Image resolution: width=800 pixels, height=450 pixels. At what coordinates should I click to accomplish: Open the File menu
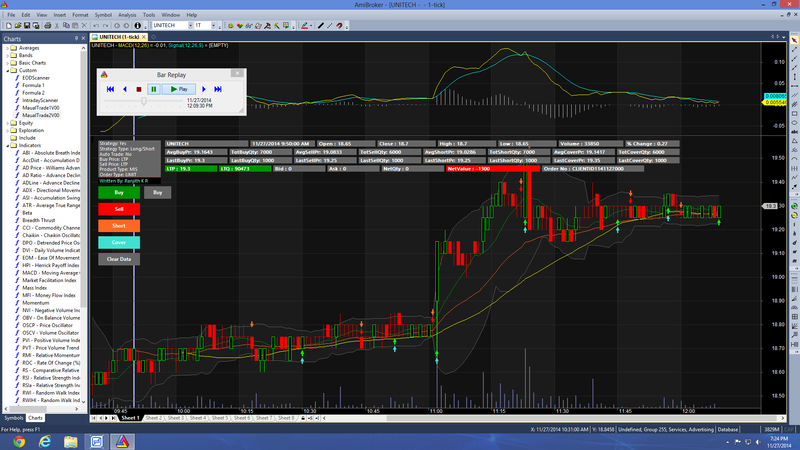point(11,15)
